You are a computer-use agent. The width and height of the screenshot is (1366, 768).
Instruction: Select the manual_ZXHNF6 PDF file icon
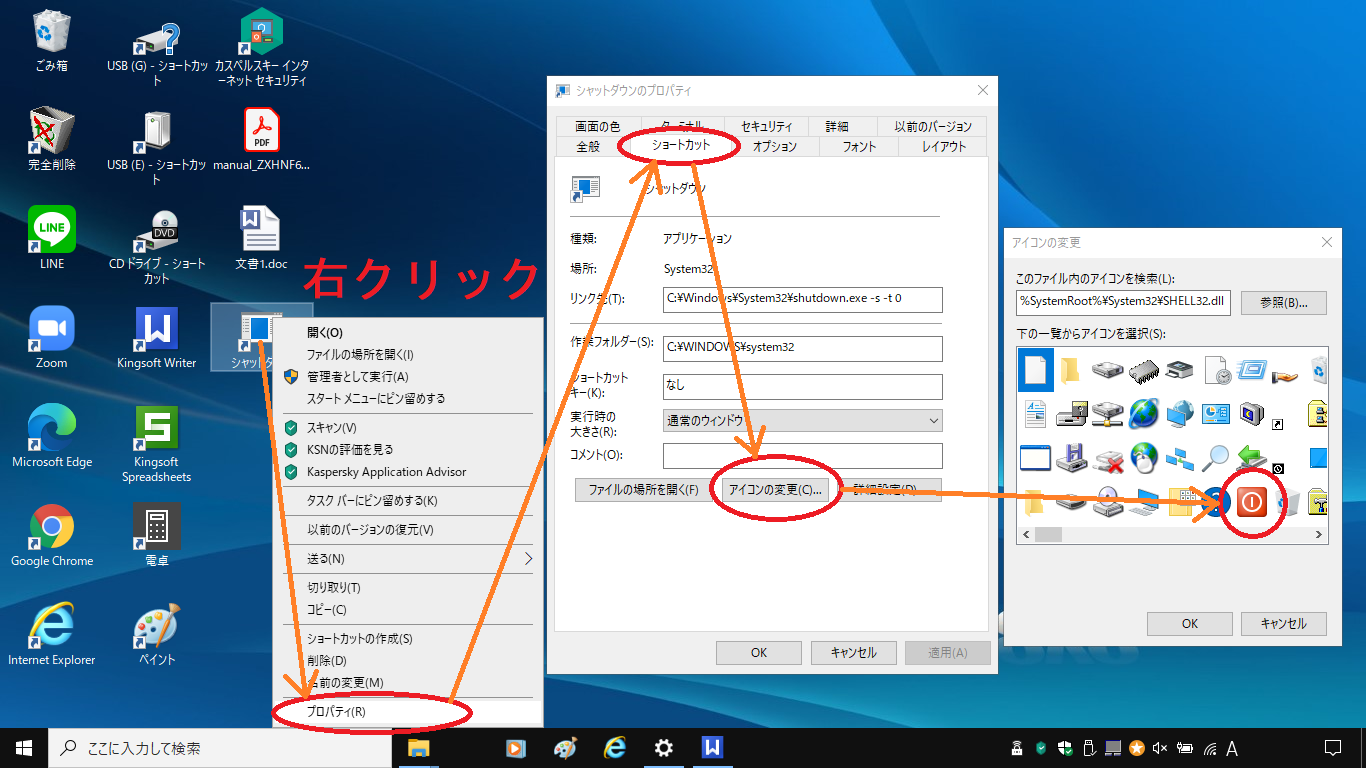pyautogui.click(x=262, y=140)
